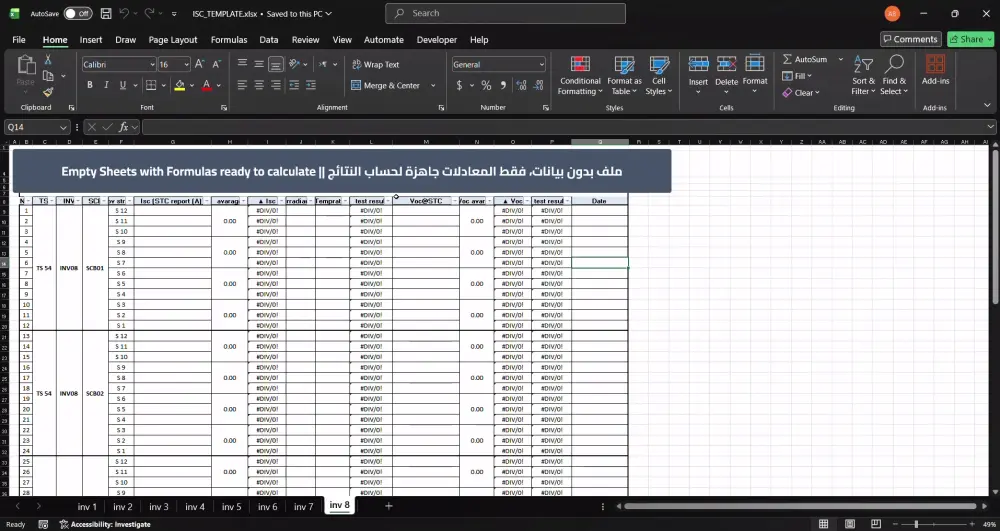
Task: Toggle AutoSave switch on
Action: point(78,13)
